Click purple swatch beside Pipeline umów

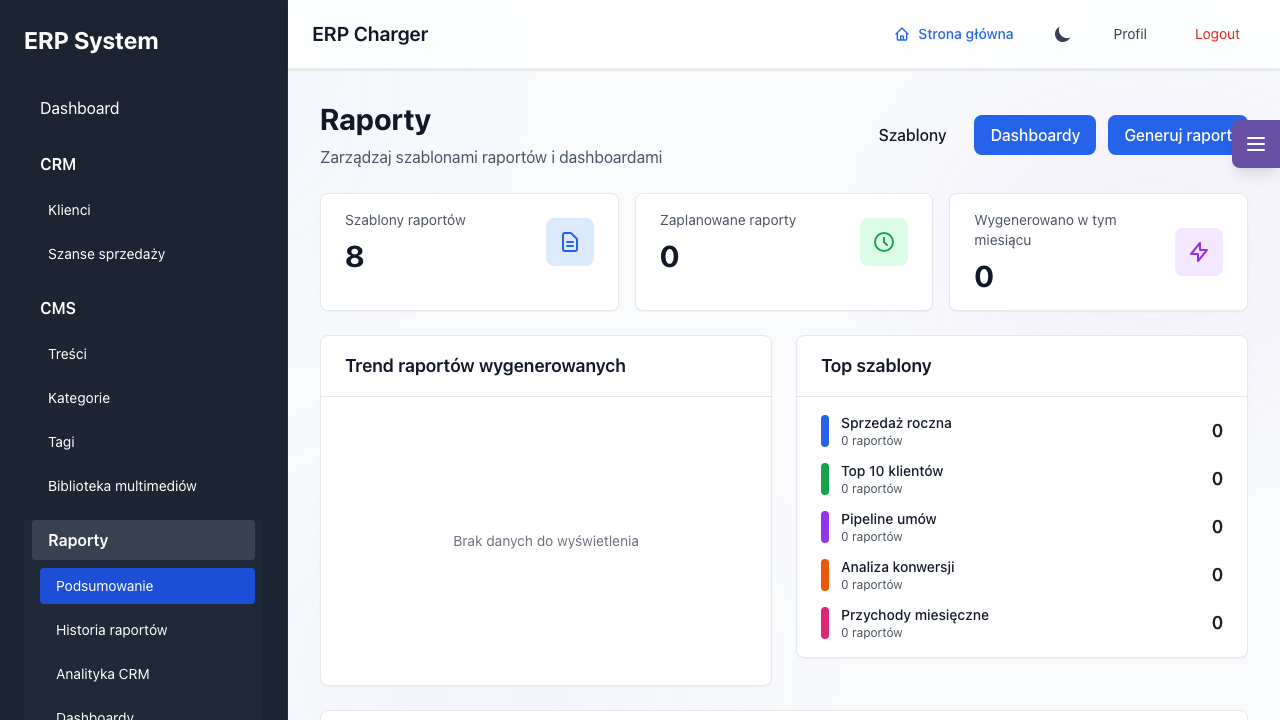[825, 527]
